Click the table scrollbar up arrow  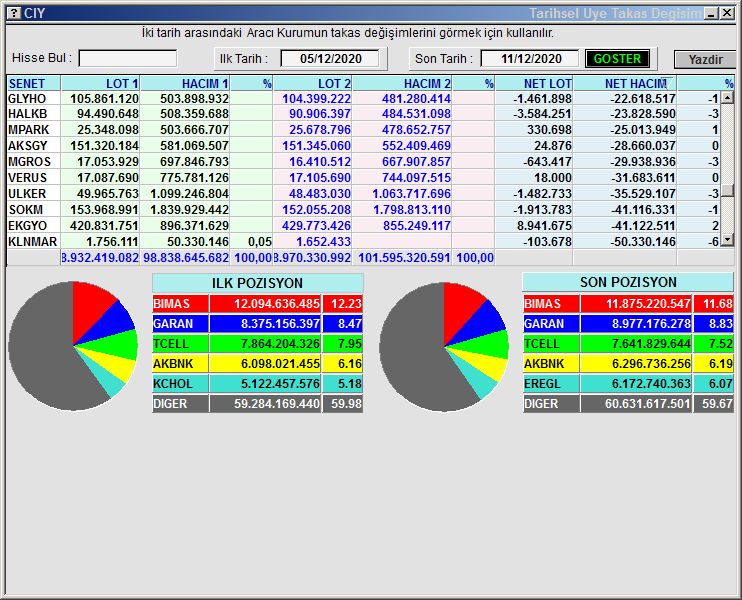coord(727,98)
